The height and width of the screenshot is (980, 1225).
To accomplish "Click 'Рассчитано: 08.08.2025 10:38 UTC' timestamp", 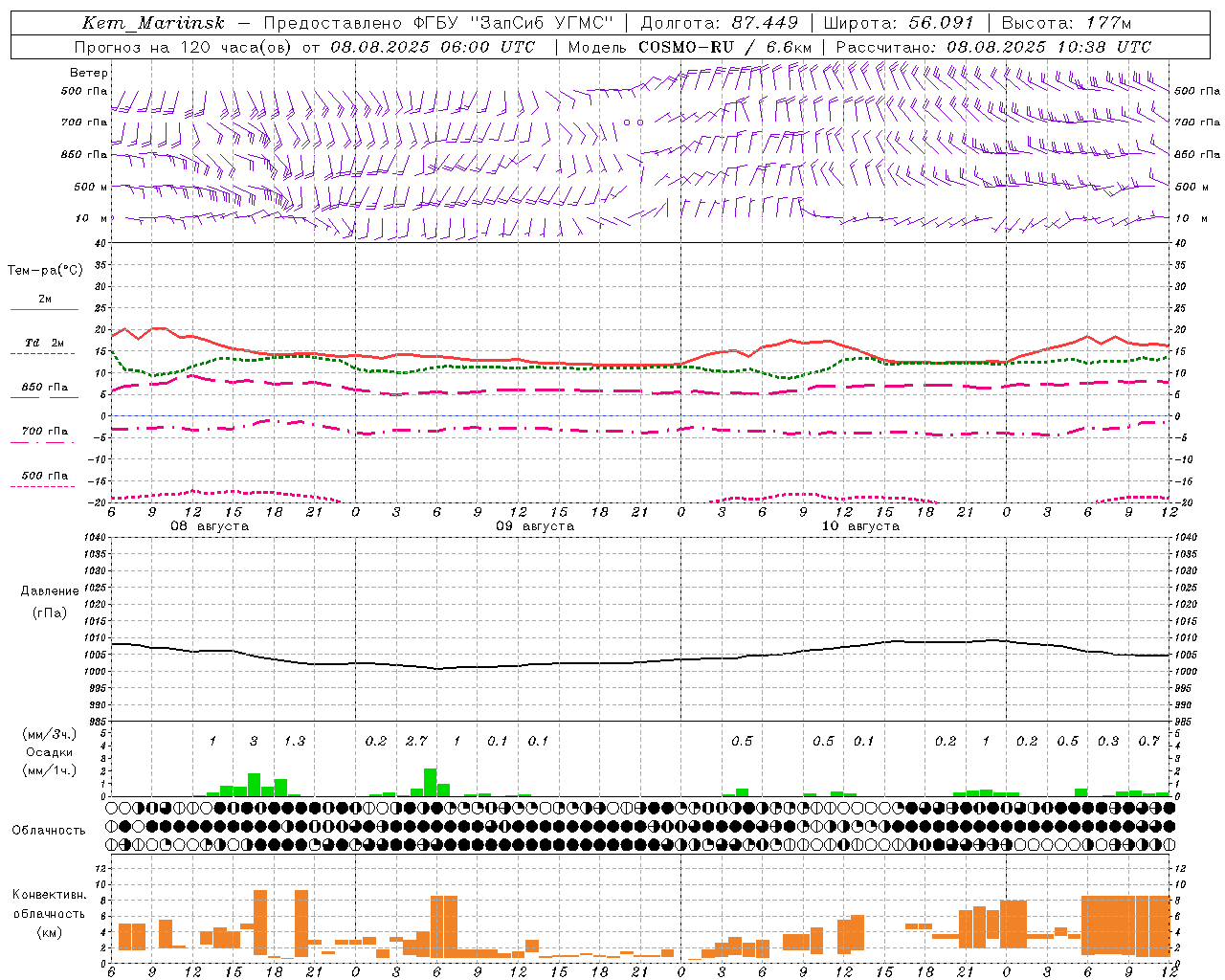I will coord(993,47).
